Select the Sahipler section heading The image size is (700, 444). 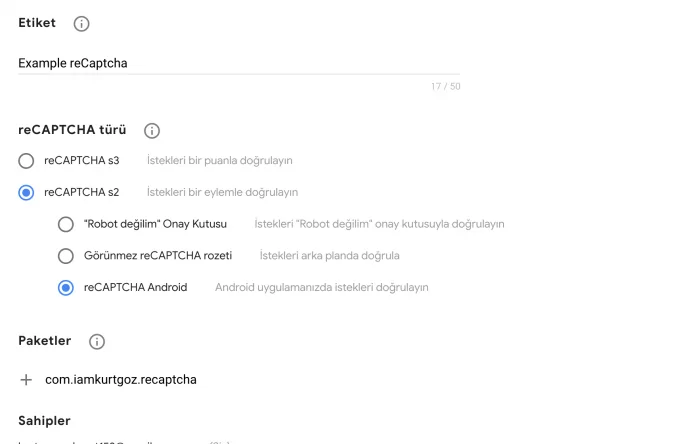(44, 421)
